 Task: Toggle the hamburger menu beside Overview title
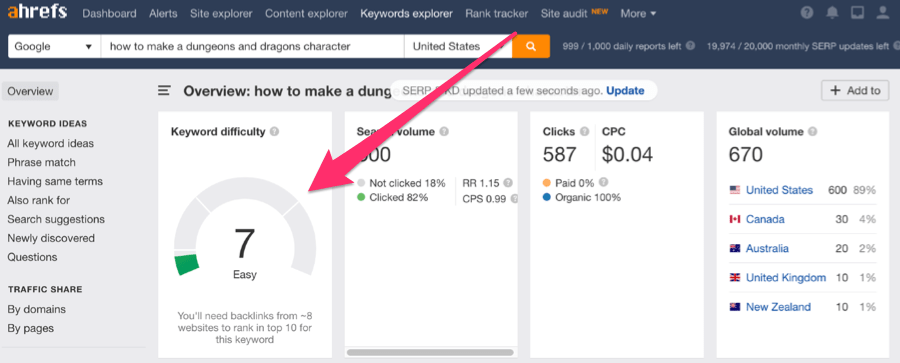[x=165, y=91]
